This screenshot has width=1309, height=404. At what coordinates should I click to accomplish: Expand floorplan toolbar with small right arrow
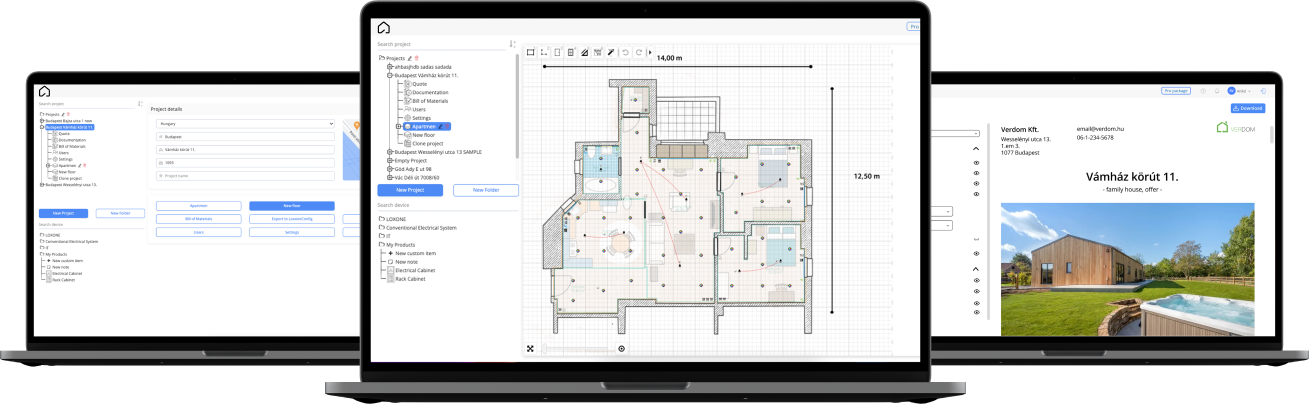(x=650, y=52)
